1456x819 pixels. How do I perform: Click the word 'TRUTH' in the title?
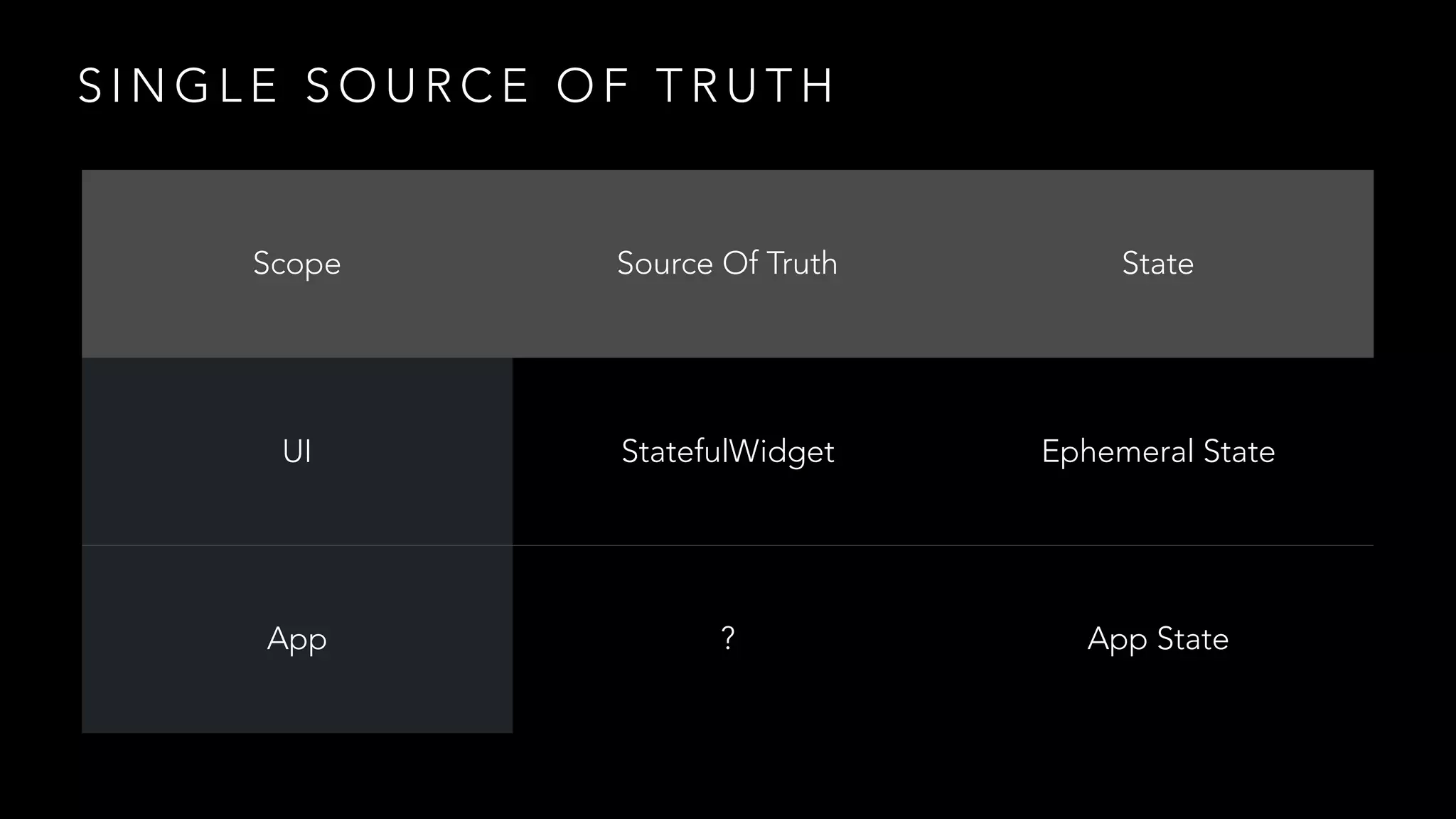(x=745, y=86)
